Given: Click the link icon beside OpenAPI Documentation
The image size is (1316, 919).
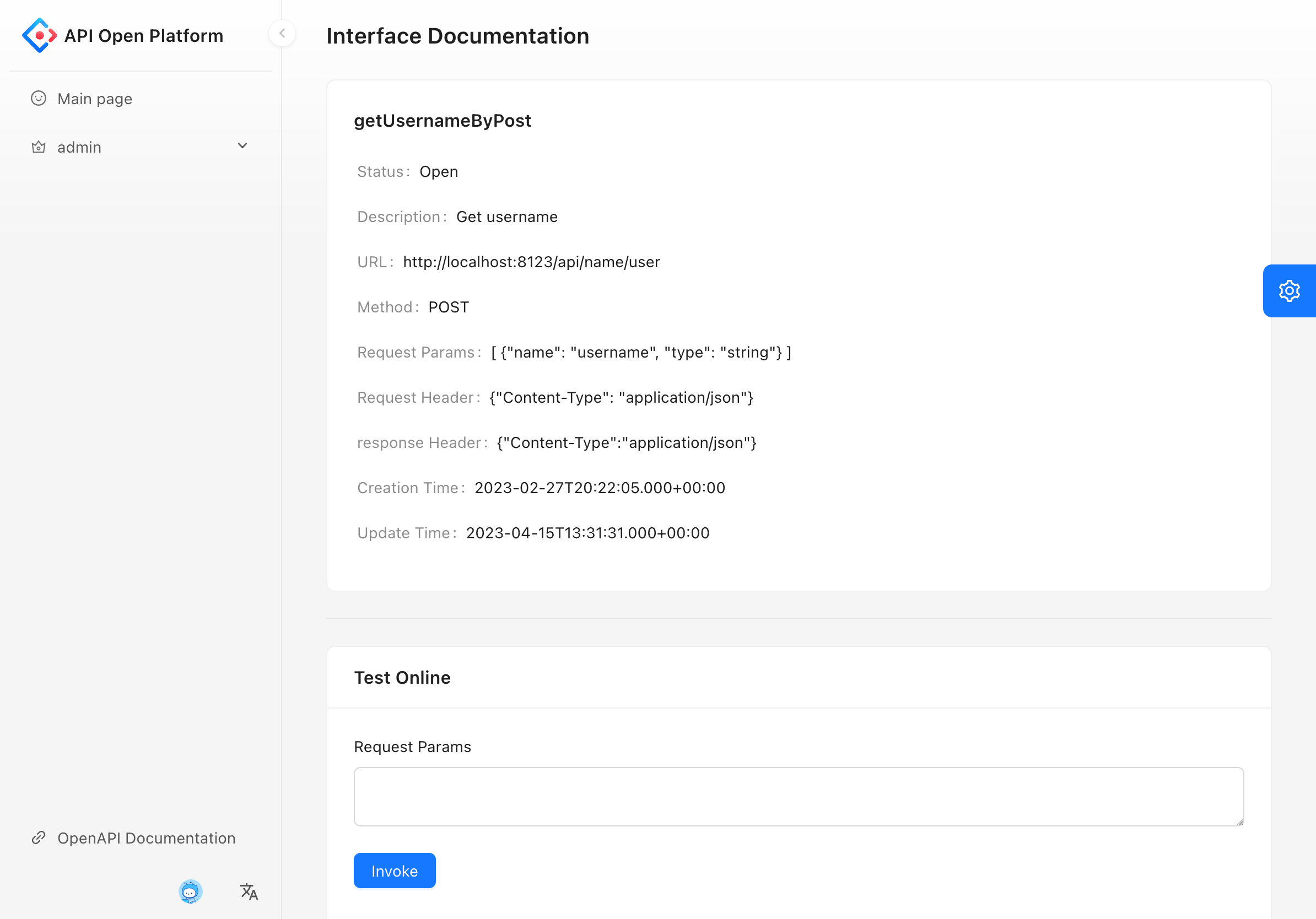Looking at the screenshot, I should 39,838.
